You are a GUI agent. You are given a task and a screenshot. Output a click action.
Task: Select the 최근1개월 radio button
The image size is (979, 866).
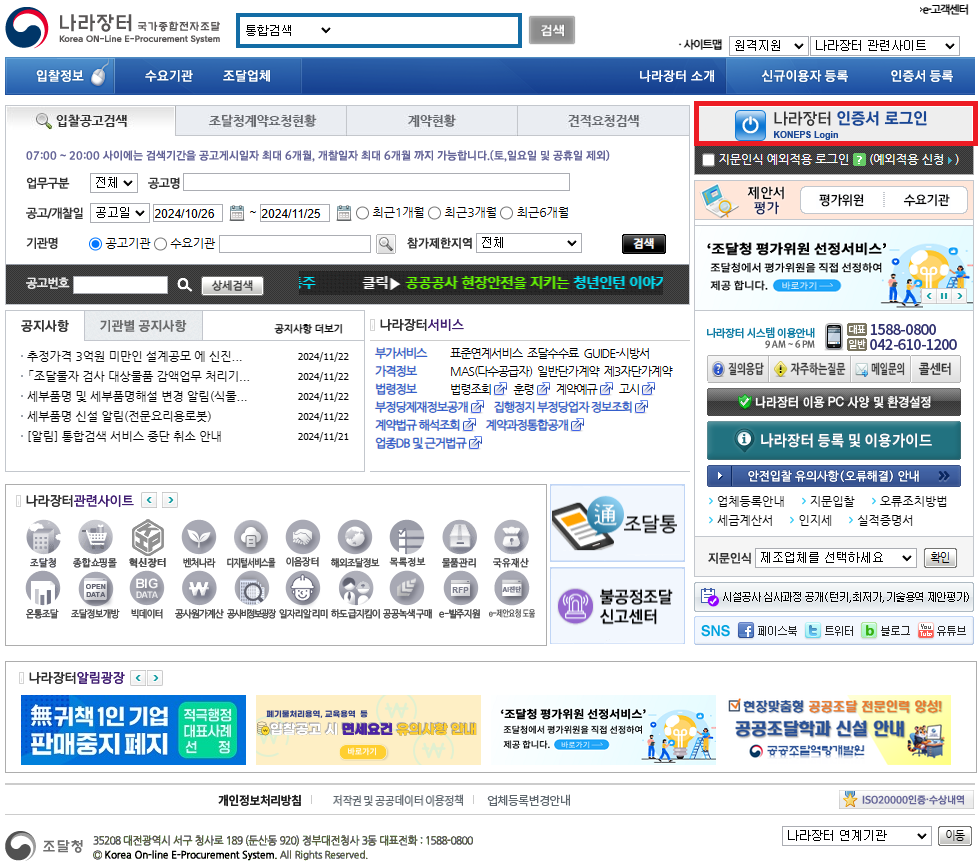[362, 213]
